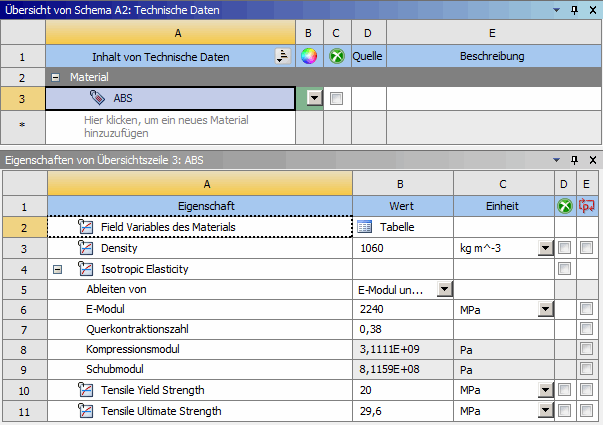Click the sort filter icon in the data header
Viewport: 603px width, 425px height.
282,57
